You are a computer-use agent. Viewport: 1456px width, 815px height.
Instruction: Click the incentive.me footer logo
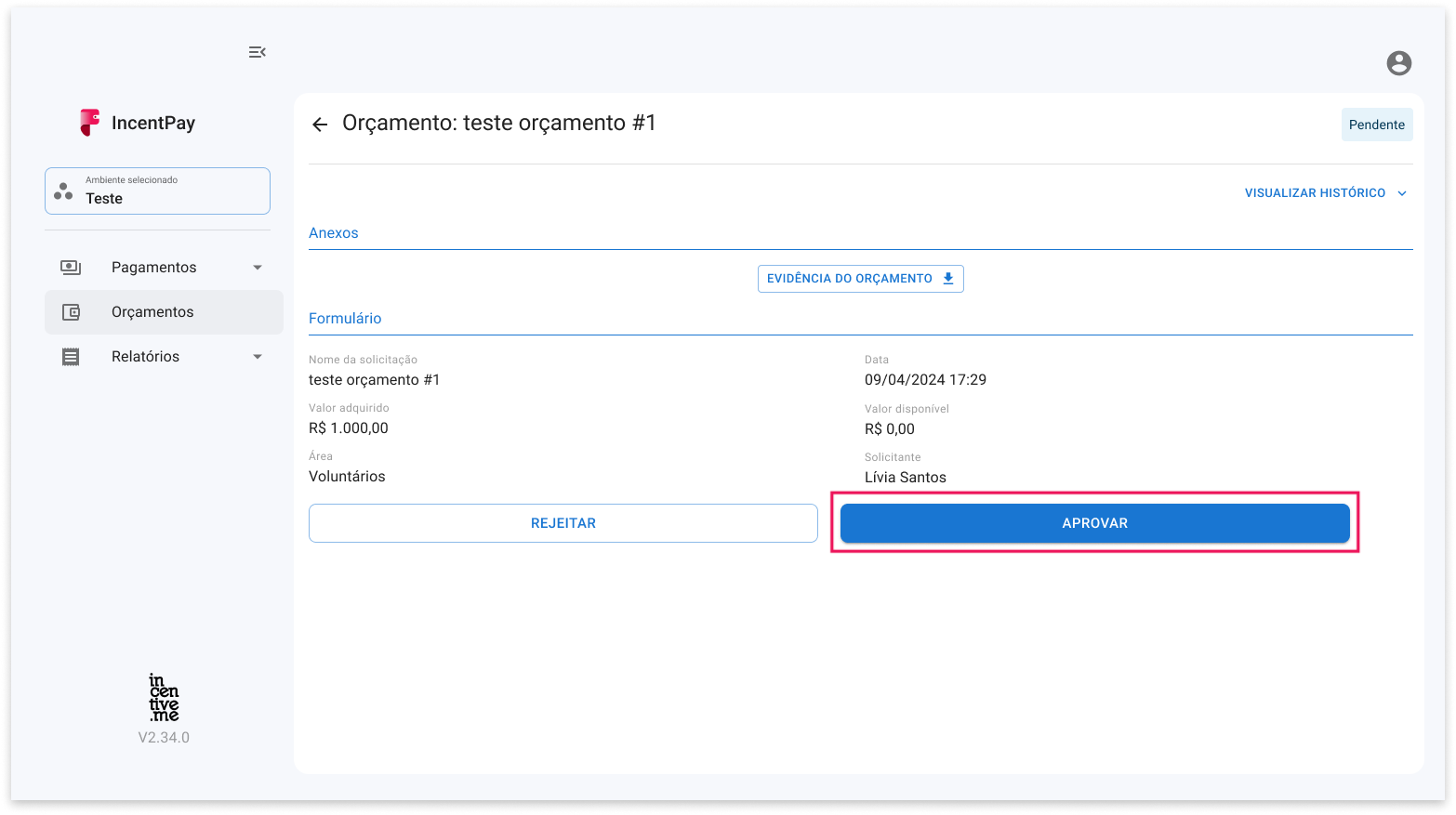click(x=164, y=698)
